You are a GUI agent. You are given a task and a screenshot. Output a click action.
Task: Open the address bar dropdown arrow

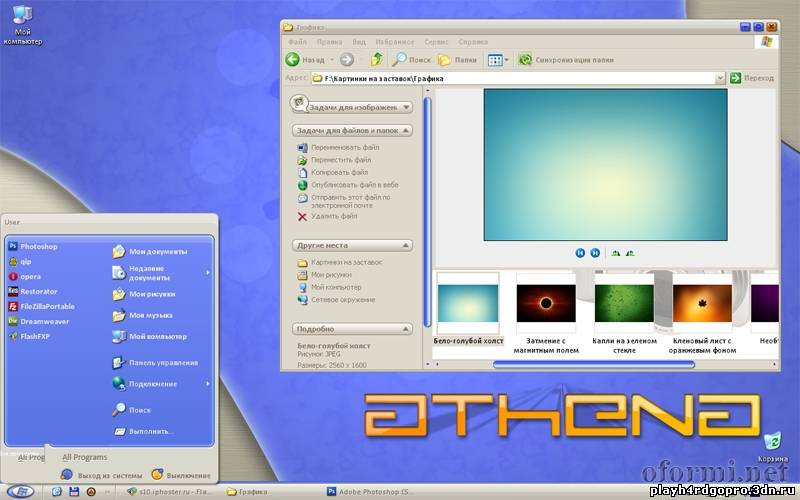[720, 78]
